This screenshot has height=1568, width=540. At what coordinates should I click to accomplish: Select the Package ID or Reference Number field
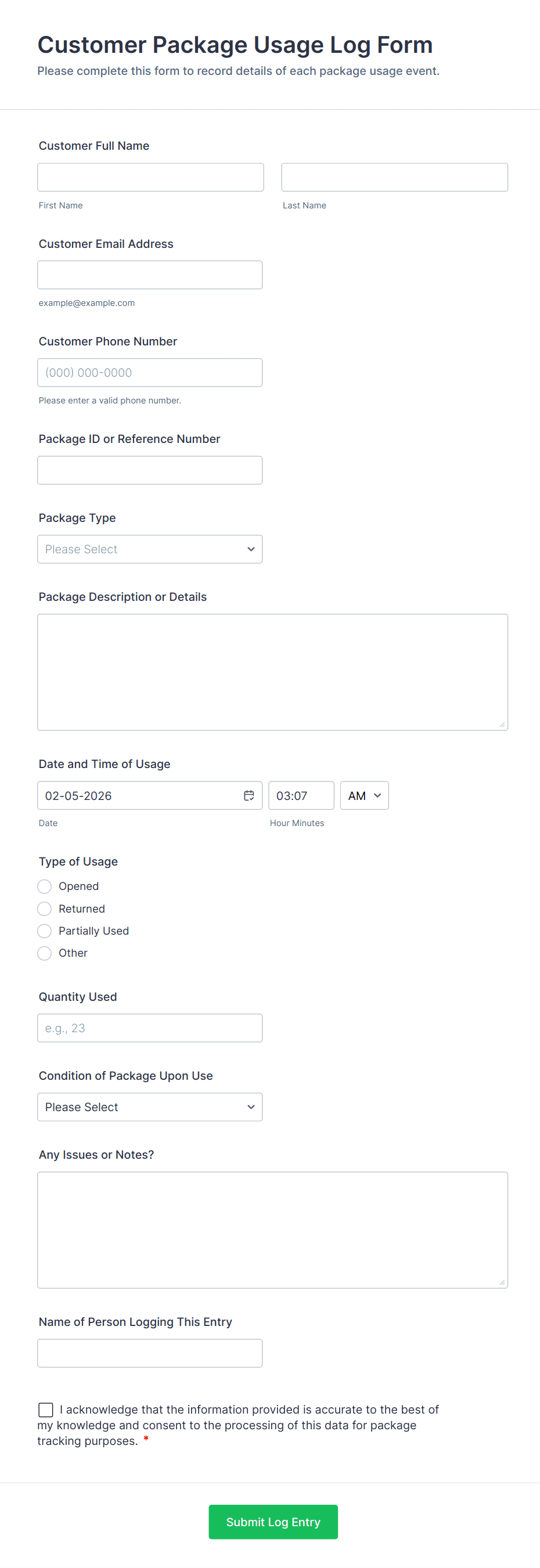[150, 470]
